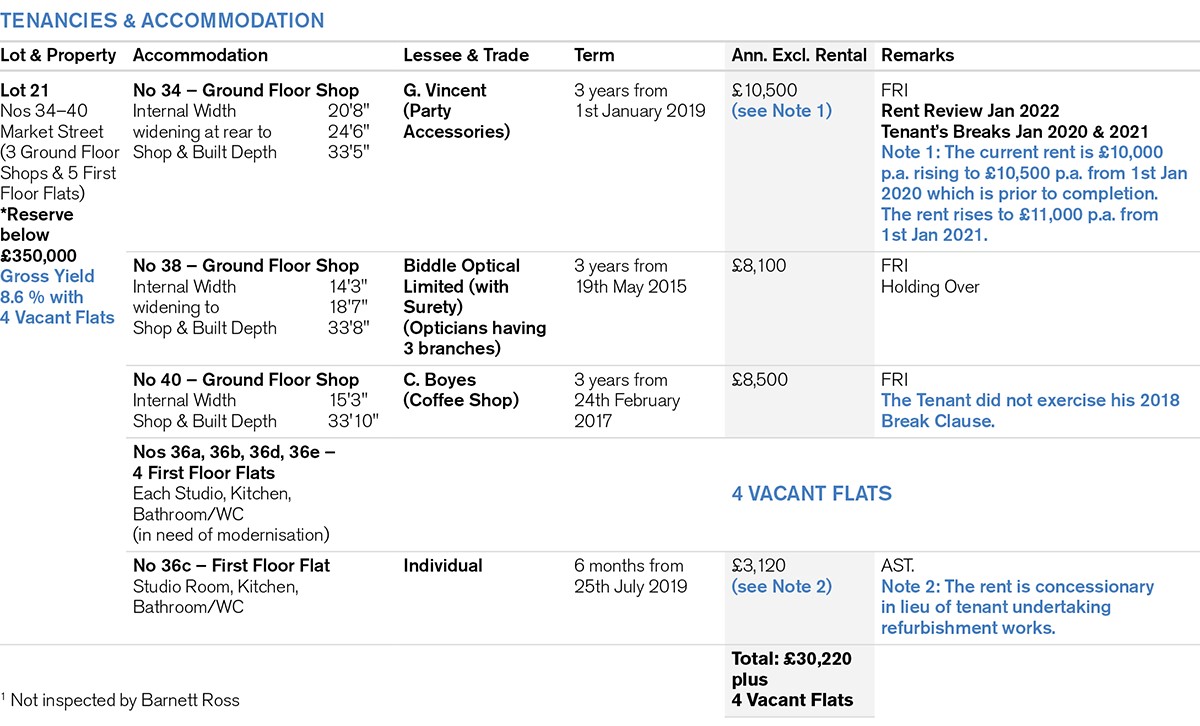This screenshot has width=1200, height=726.
Task: Click the Lessee & Trade column header
Action: (466, 55)
